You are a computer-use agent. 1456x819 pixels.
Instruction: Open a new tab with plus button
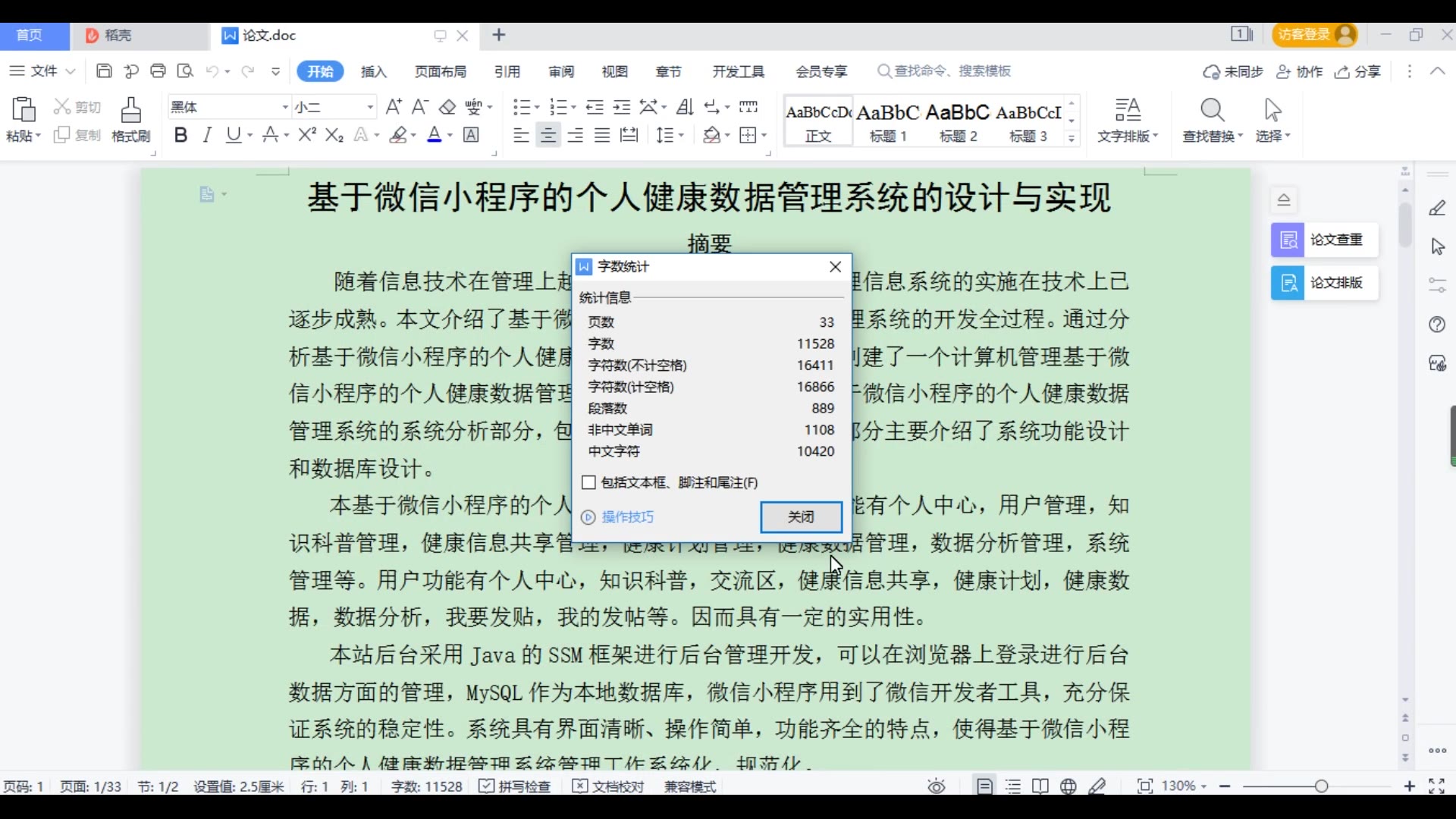(x=499, y=35)
